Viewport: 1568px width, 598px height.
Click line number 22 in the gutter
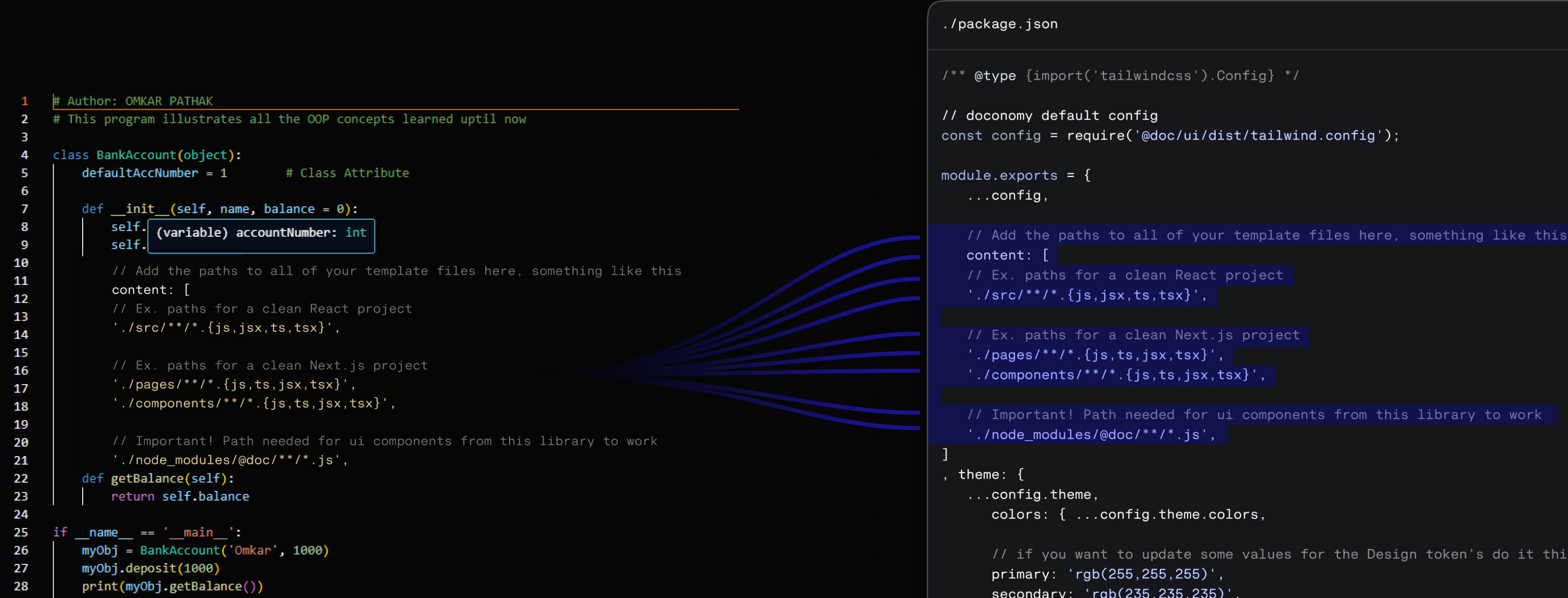tap(21, 478)
